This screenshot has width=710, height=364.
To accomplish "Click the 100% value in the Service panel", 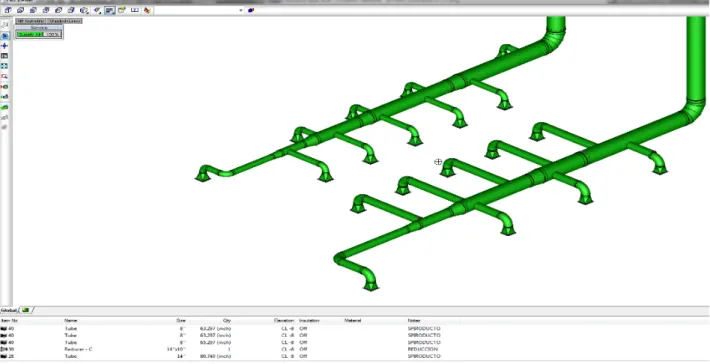I will click(x=53, y=34).
